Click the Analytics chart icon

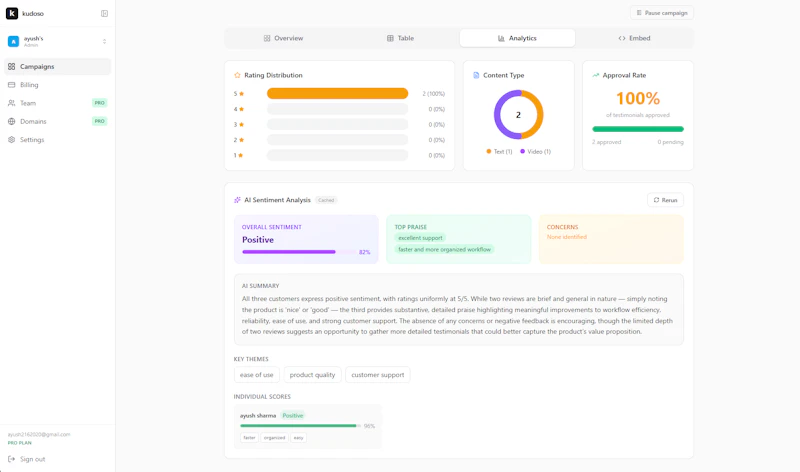click(501, 38)
